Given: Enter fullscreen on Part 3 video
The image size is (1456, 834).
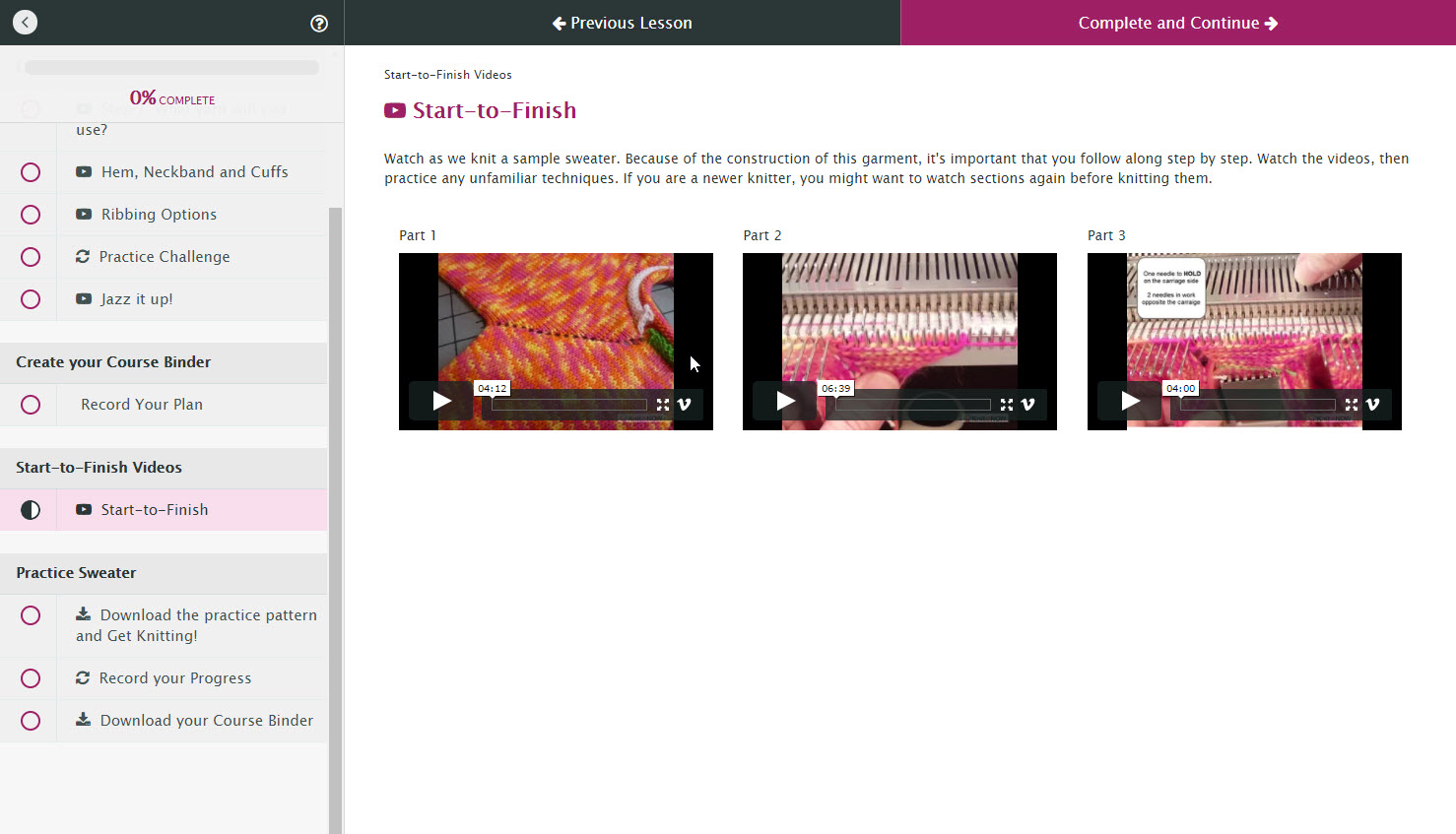Looking at the screenshot, I should (1352, 405).
